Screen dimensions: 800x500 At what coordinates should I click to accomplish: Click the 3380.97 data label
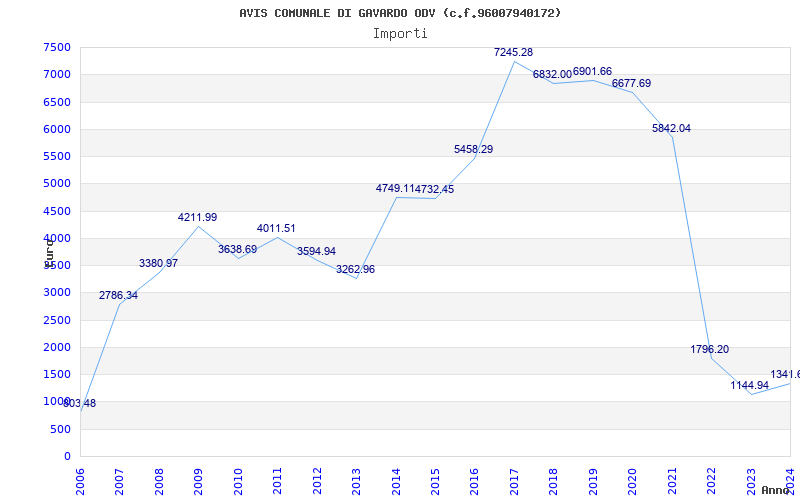[x=159, y=263]
